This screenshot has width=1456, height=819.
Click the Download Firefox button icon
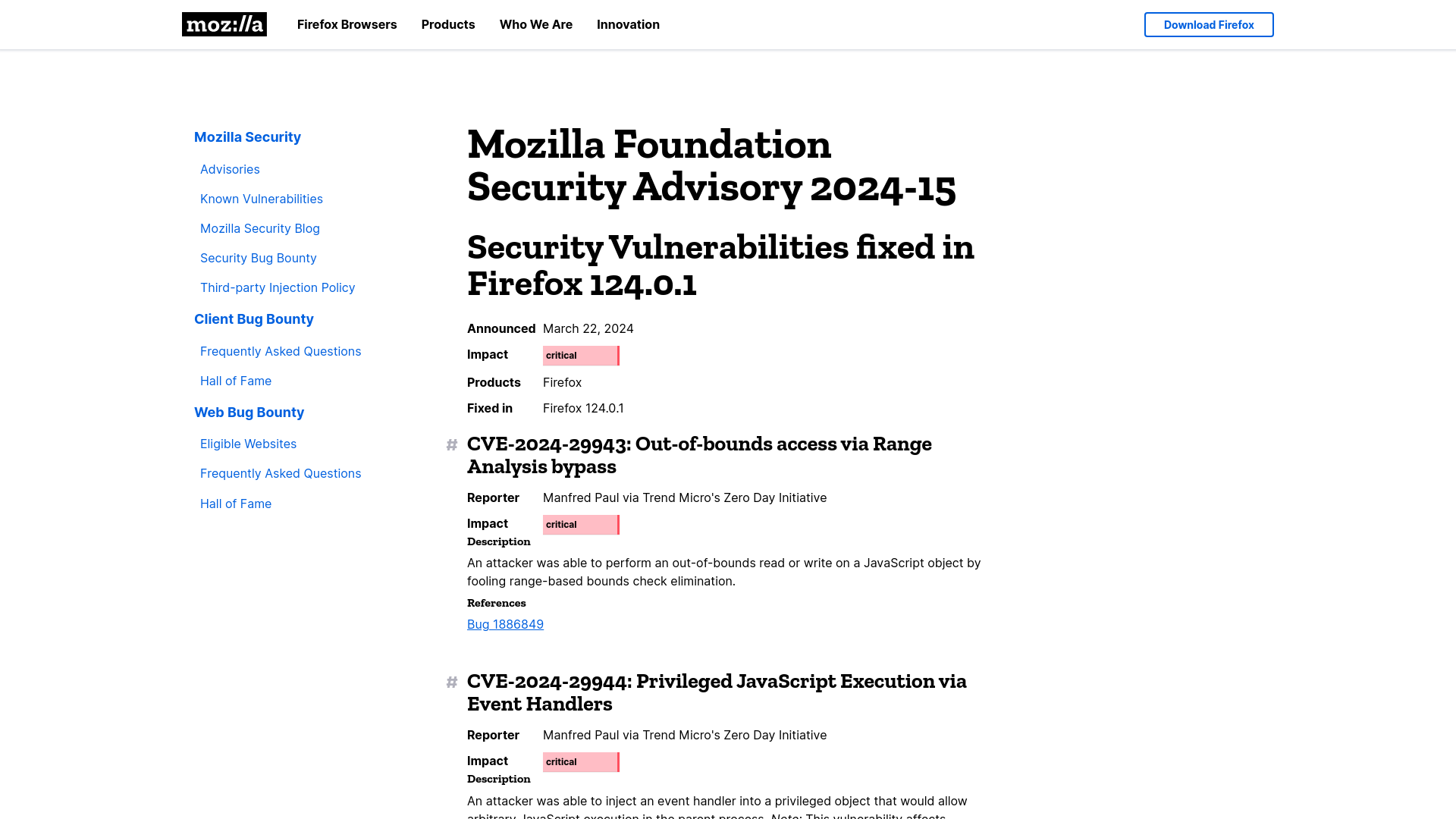pos(1208,24)
